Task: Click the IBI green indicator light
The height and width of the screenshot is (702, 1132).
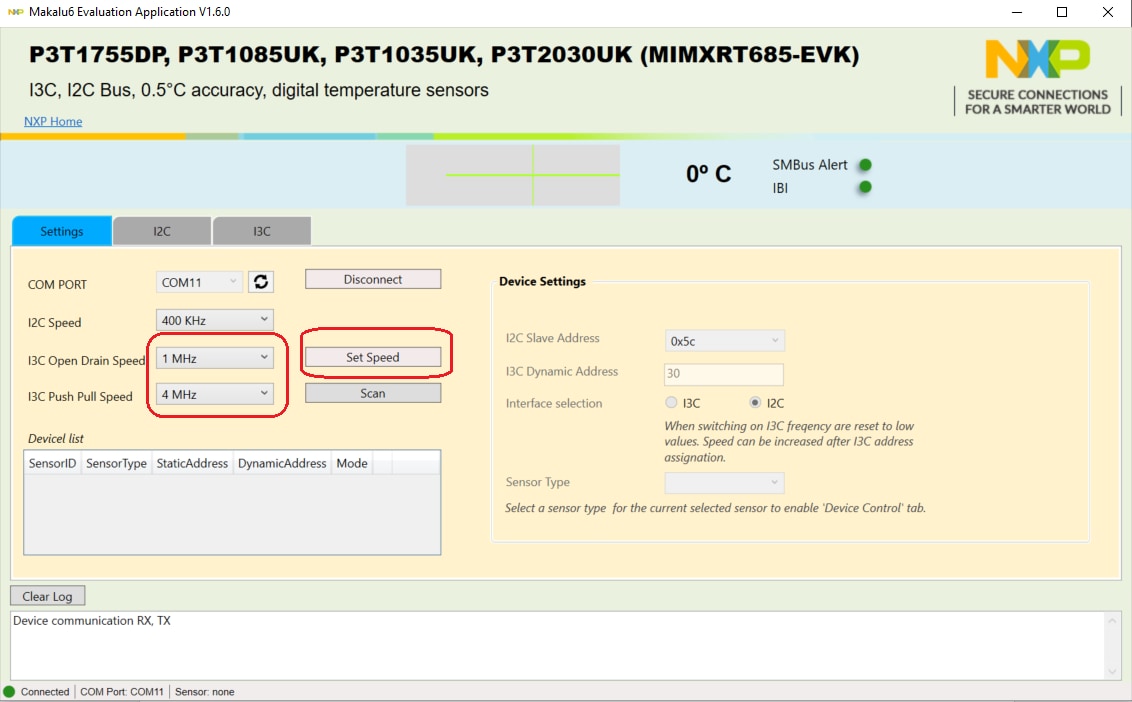Action: [x=866, y=187]
